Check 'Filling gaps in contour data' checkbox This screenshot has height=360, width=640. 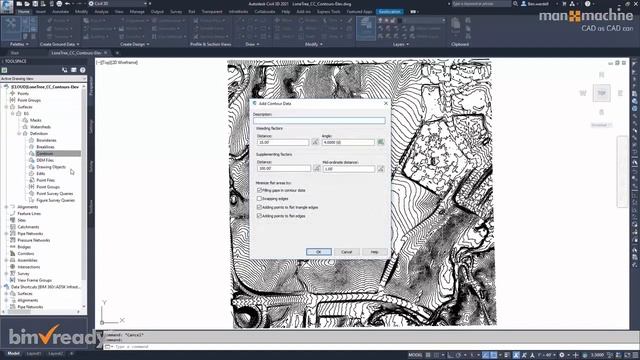pyautogui.click(x=259, y=190)
